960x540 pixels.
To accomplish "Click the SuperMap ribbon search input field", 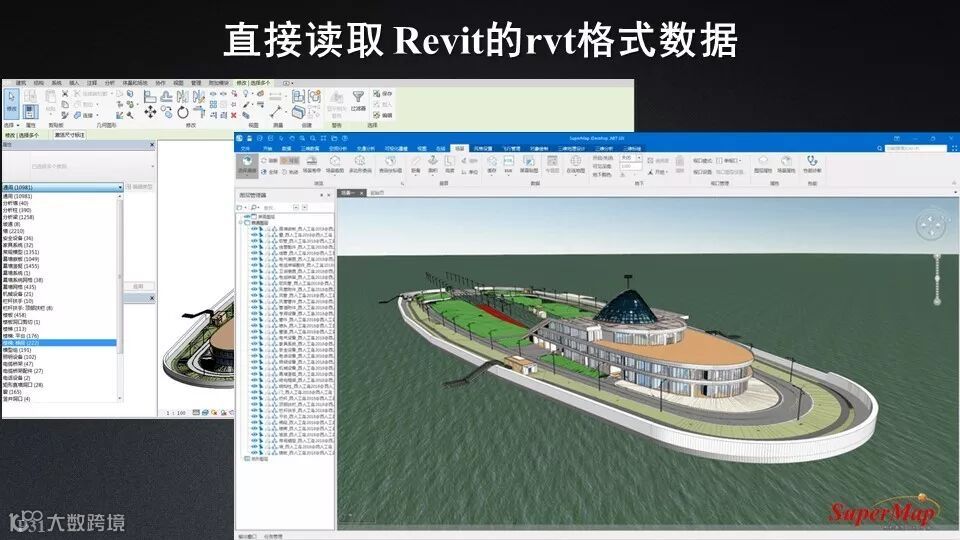I will click(x=916, y=148).
